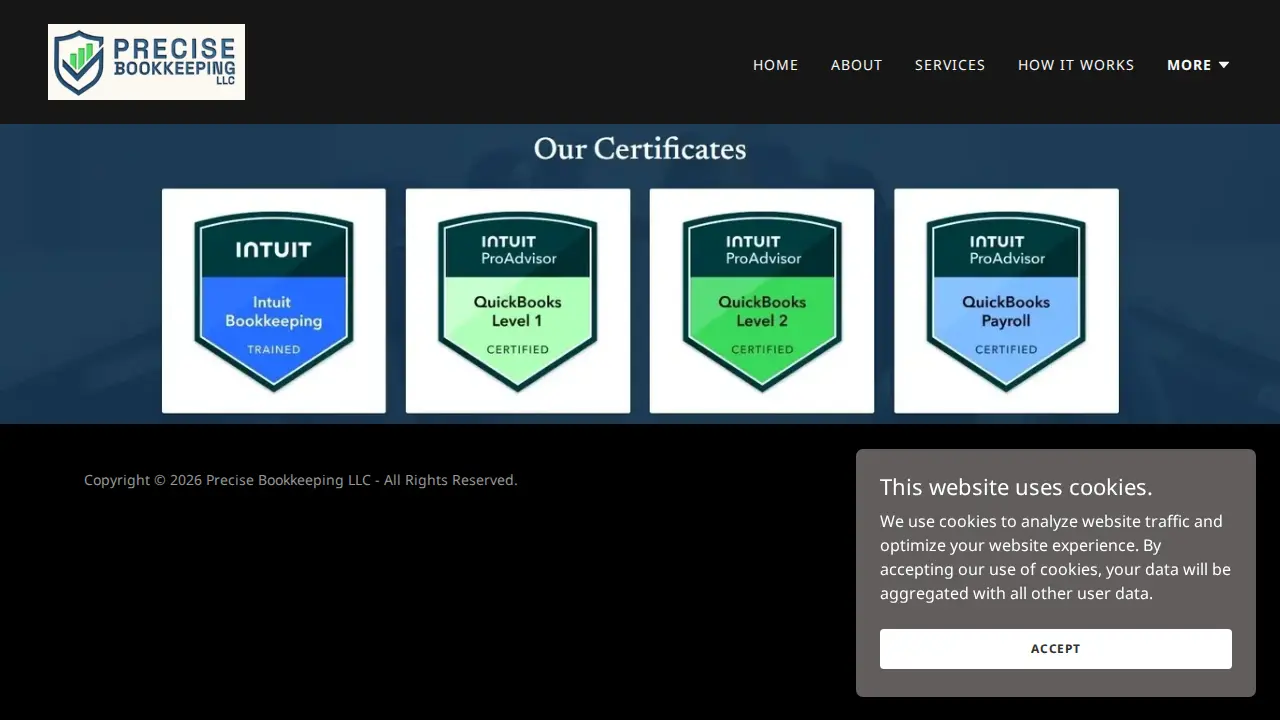View the Intuit Bookkeeping Trained badge
The height and width of the screenshot is (720, 1280).
[274, 301]
